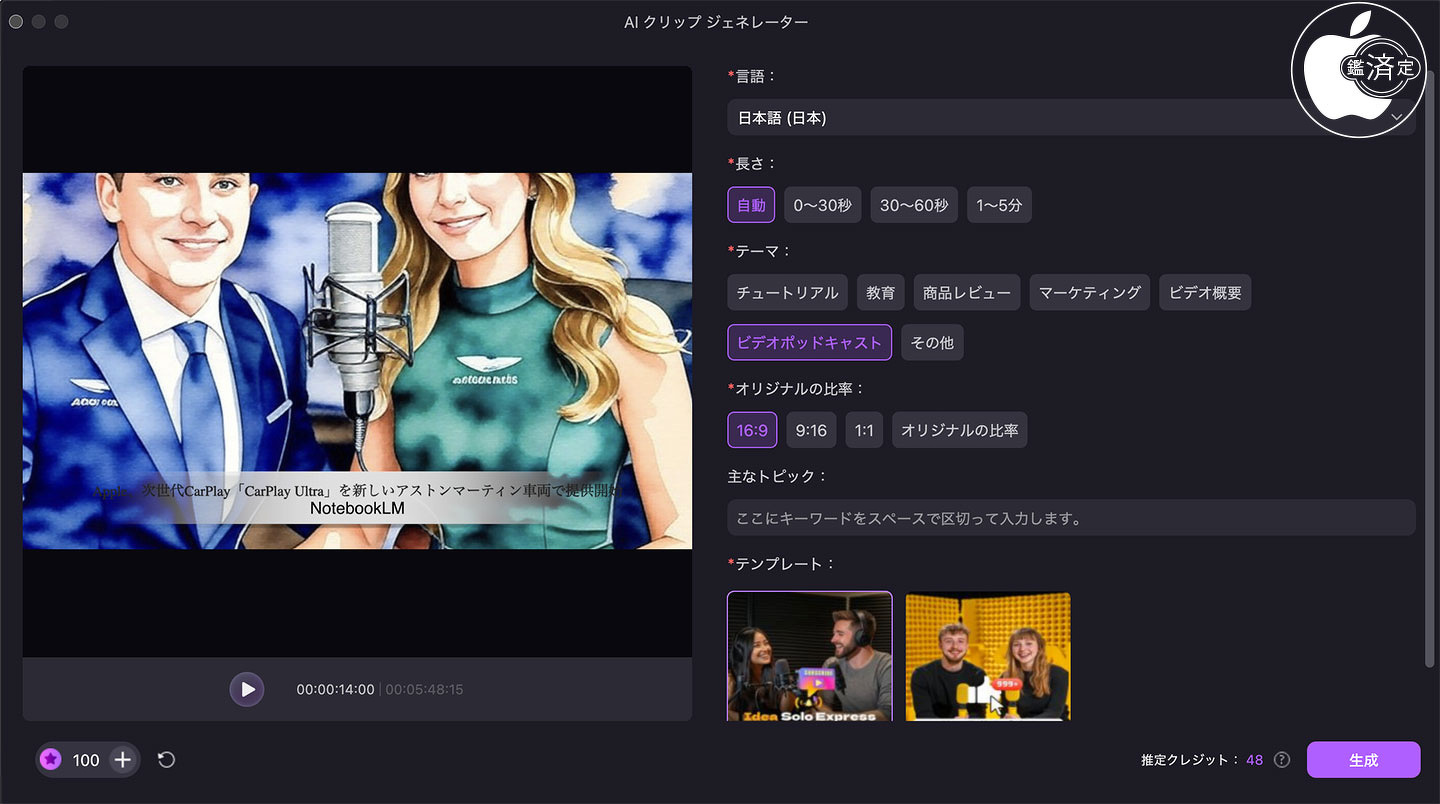Add more credits with plus icon
The height and width of the screenshot is (804, 1440).
(x=122, y=760)
